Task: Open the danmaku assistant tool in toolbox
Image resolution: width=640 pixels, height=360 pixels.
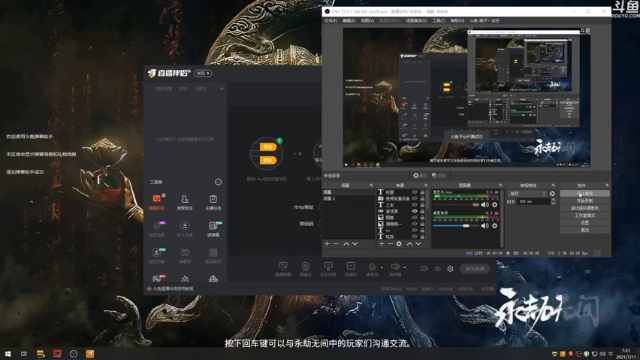Action: (157, 201)
